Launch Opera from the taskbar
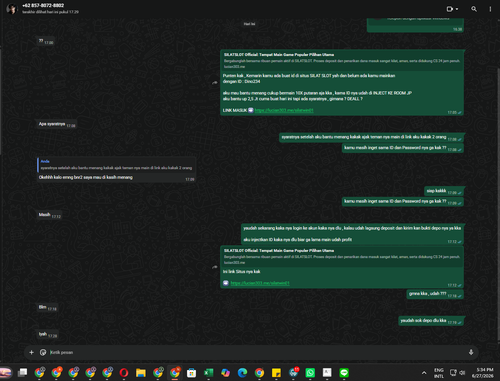Screen dimensions: 500x381 click(x=124, y=372)
